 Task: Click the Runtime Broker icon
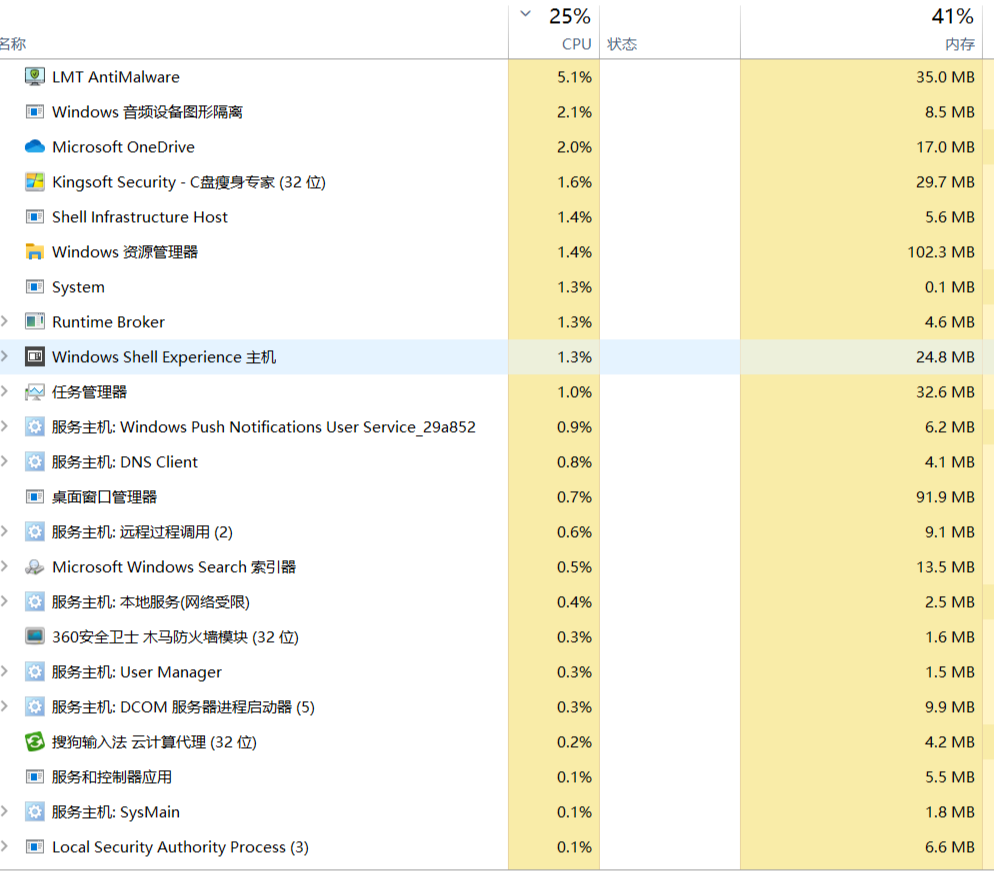pos(35,321)
